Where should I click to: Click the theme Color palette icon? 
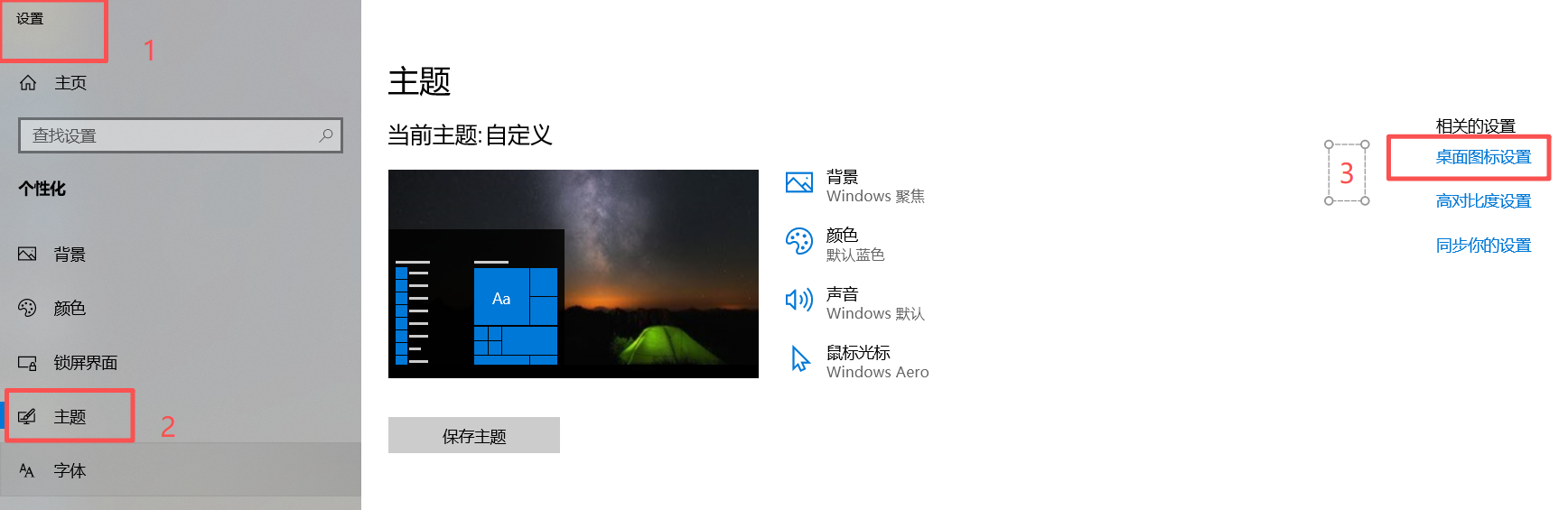point(799,241)
